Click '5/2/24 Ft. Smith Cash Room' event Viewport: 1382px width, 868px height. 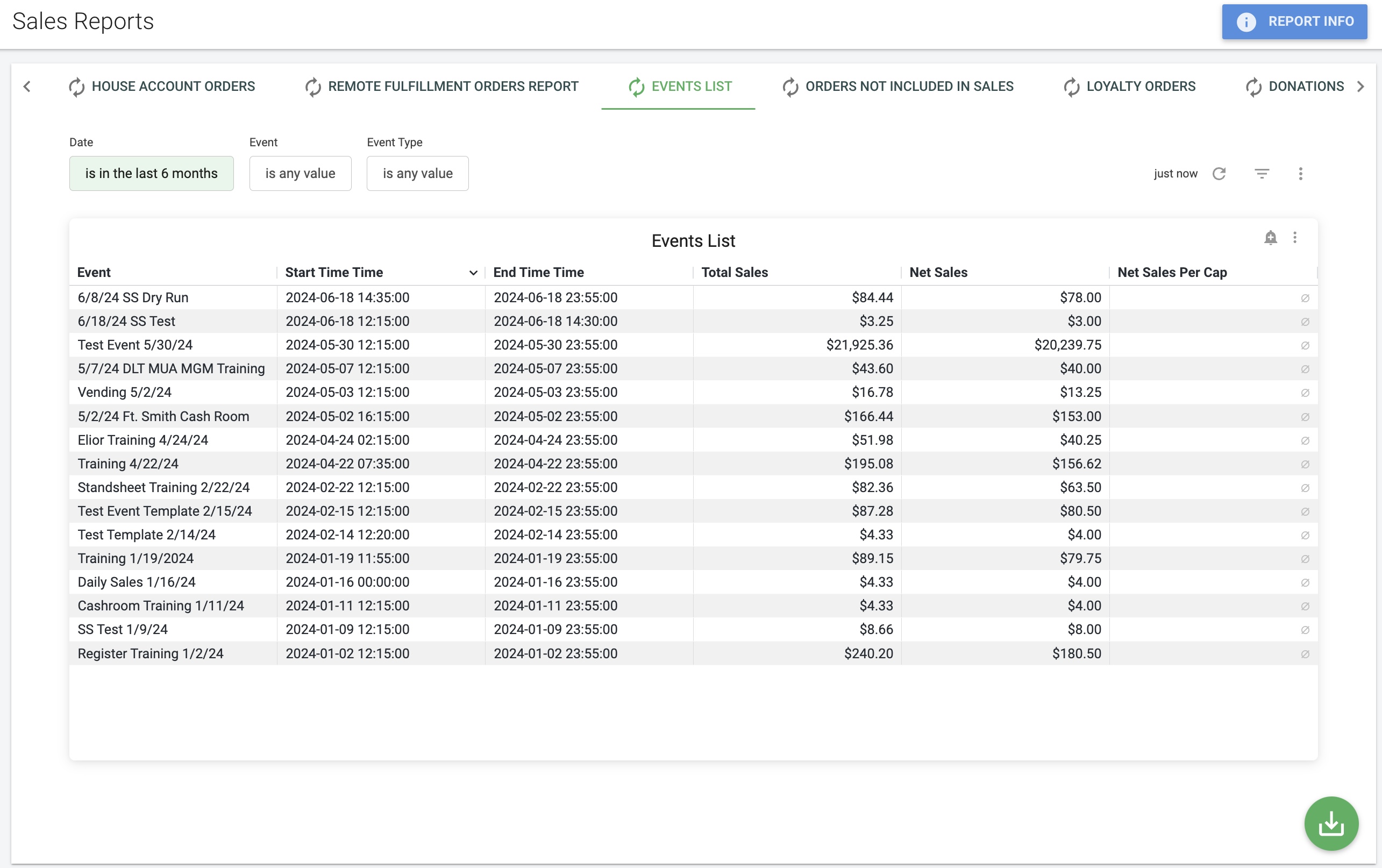pos(173,416)
